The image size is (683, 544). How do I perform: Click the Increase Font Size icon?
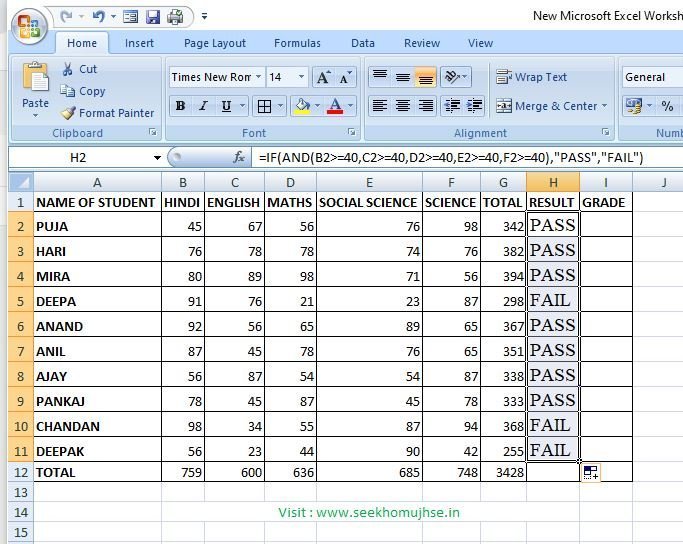pyautogui.click(x=323, y=77)
